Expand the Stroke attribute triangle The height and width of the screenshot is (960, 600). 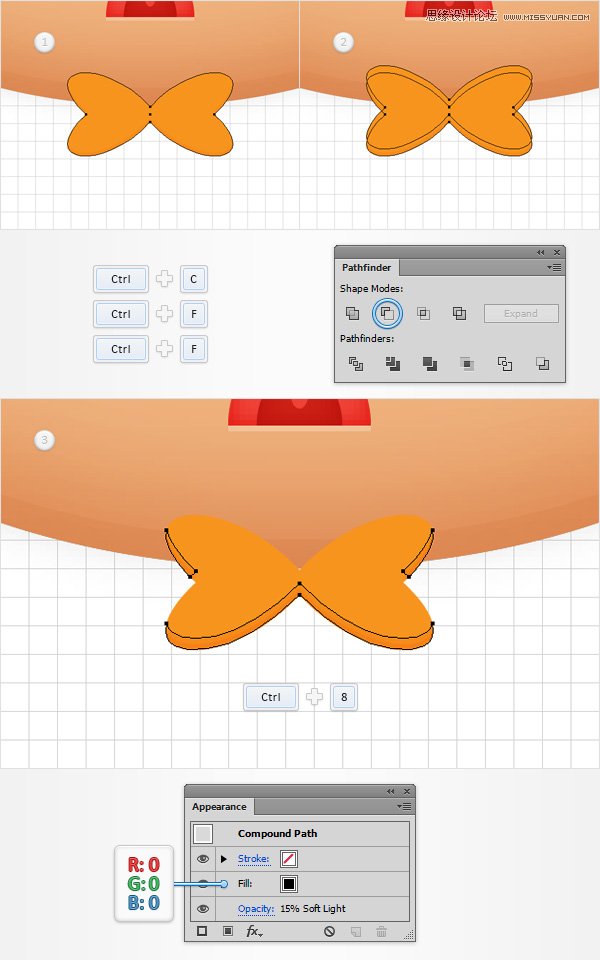[x=223, y=859]
